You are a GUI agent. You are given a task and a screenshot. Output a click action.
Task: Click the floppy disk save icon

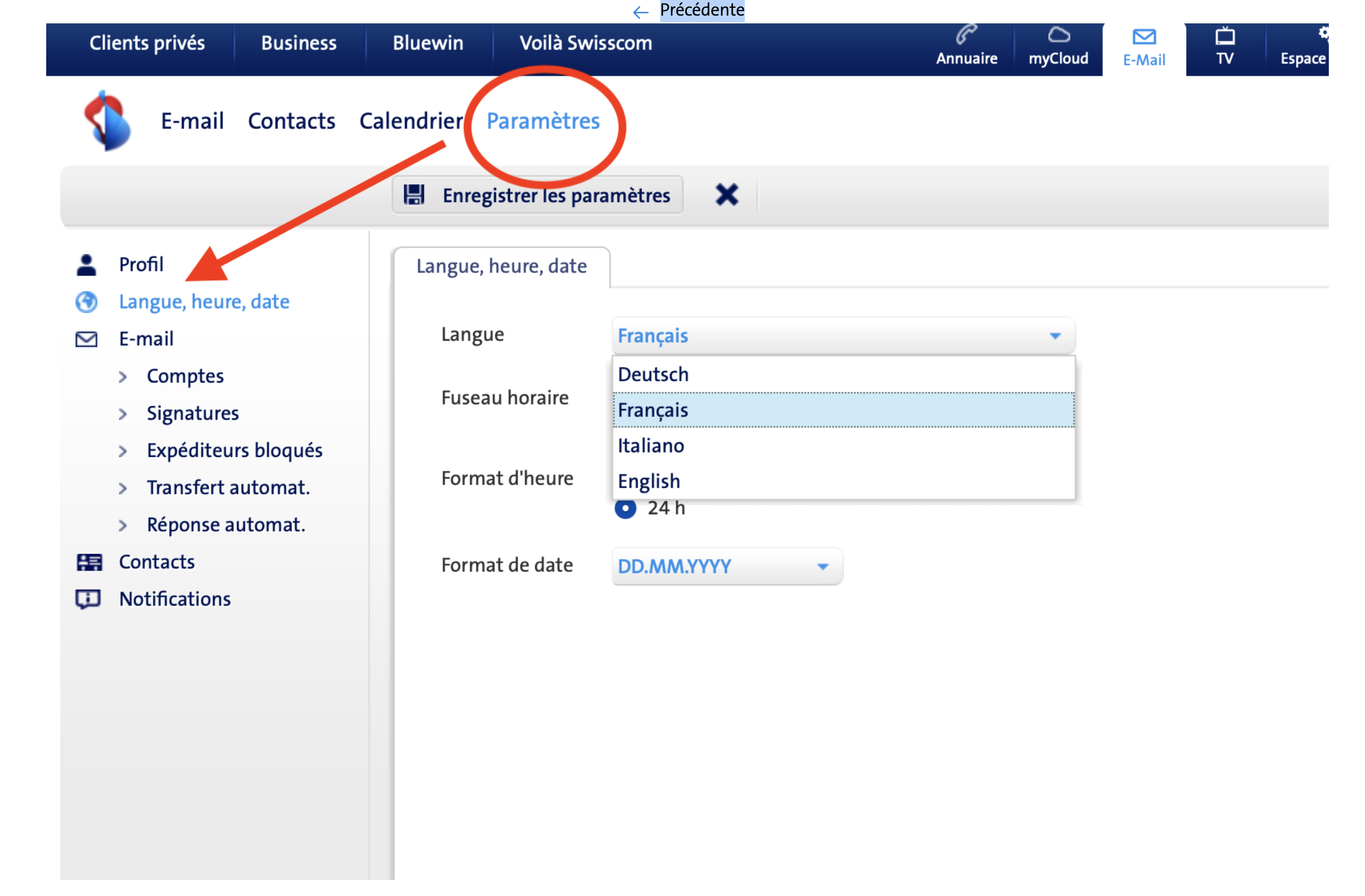click(x=414, y=195)
